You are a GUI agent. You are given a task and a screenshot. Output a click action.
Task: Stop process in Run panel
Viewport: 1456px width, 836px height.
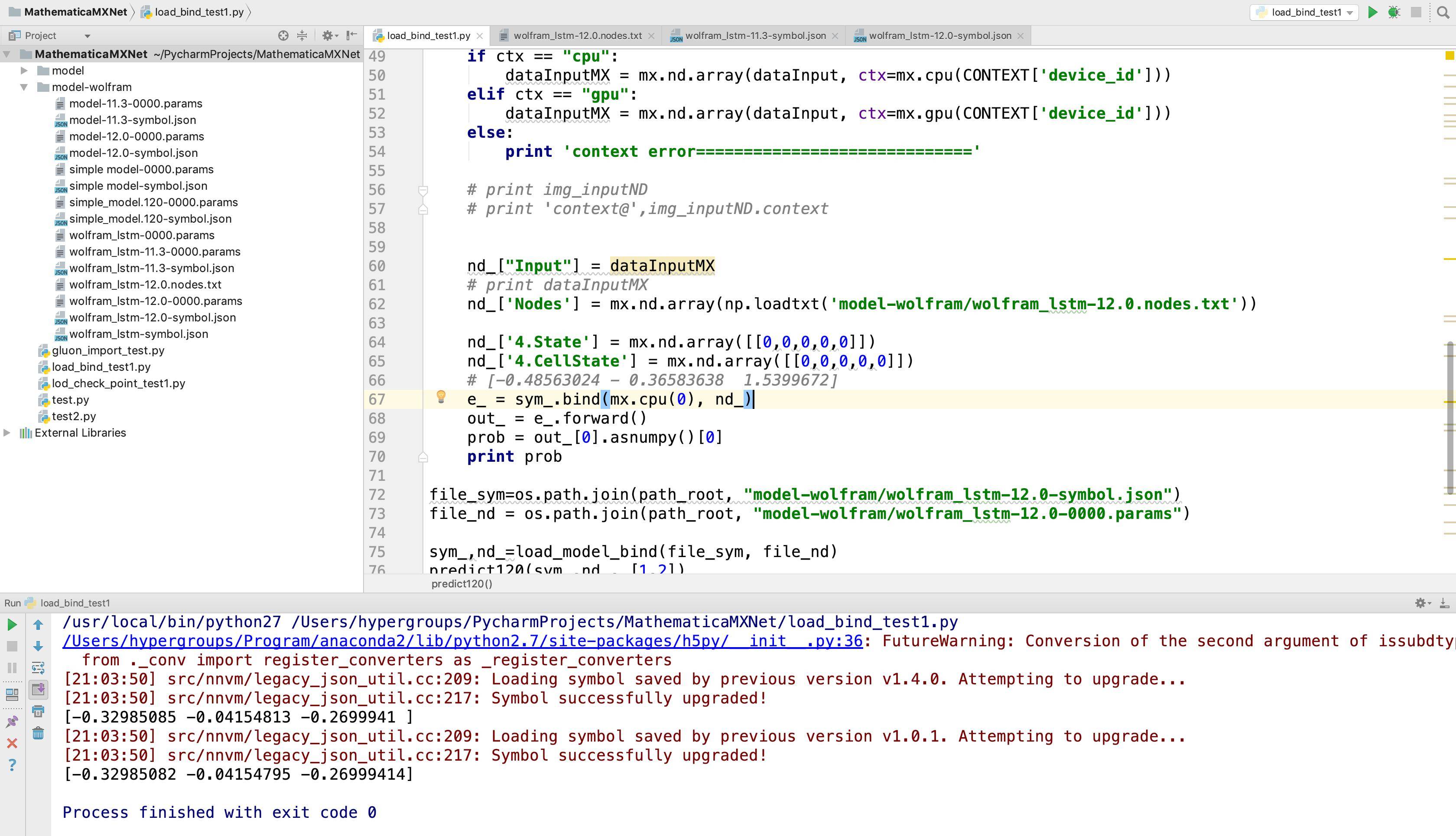click(x=12, y=647)
